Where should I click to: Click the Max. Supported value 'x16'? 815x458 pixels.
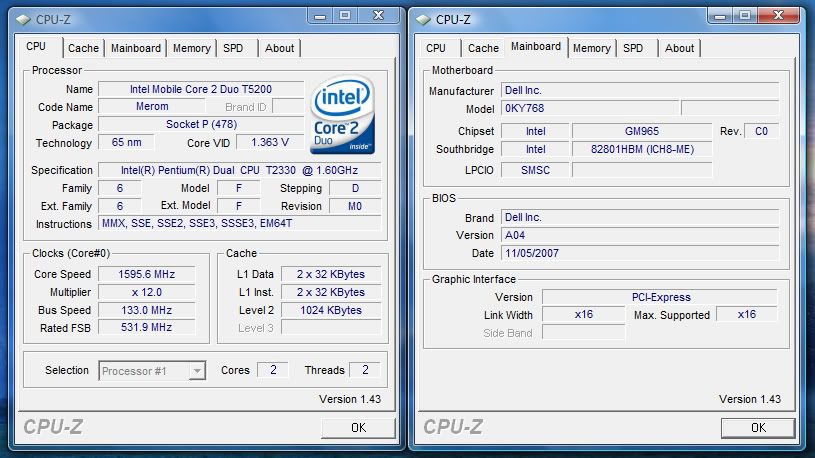click(747, 315)
